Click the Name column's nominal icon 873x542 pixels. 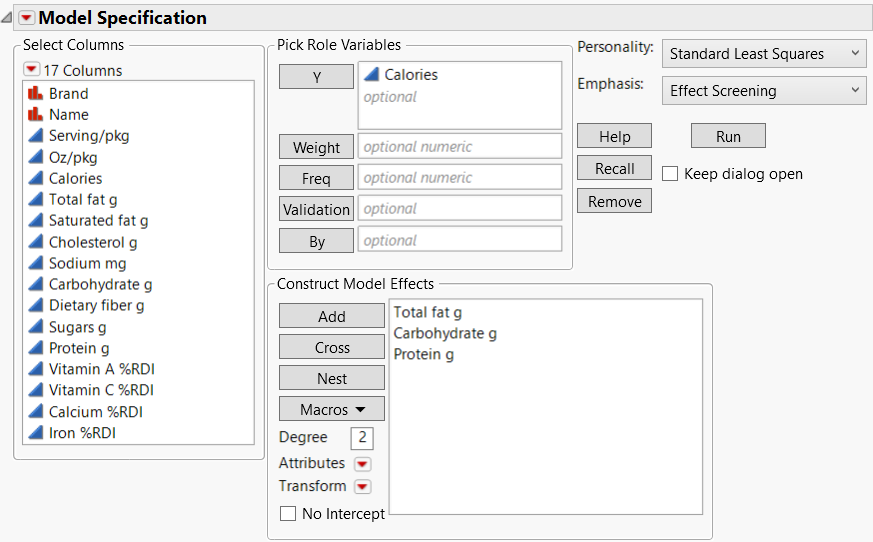click(36, 115)
